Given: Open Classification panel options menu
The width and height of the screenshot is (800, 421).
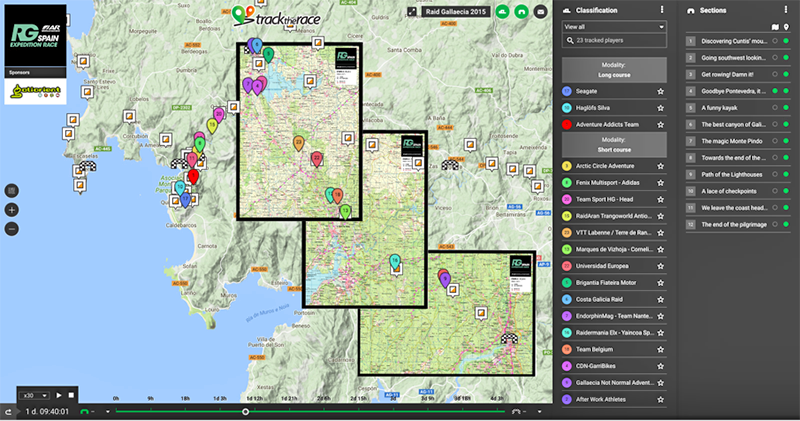Looking at the screenshot, I should (662, 10).
